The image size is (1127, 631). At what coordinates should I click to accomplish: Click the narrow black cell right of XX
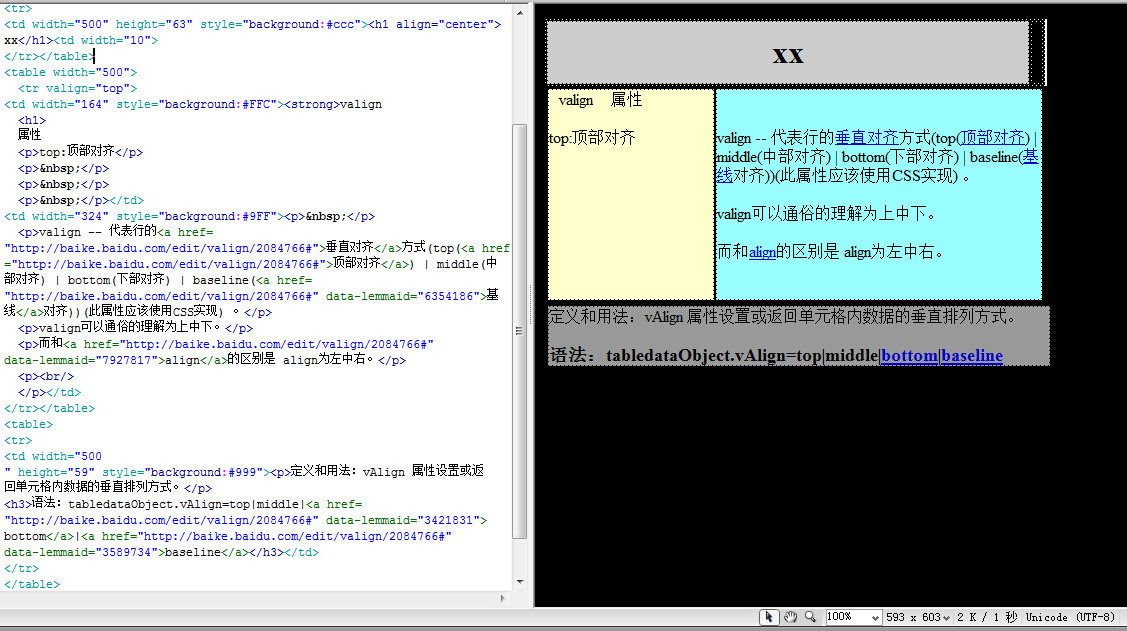click(1037, 52)
